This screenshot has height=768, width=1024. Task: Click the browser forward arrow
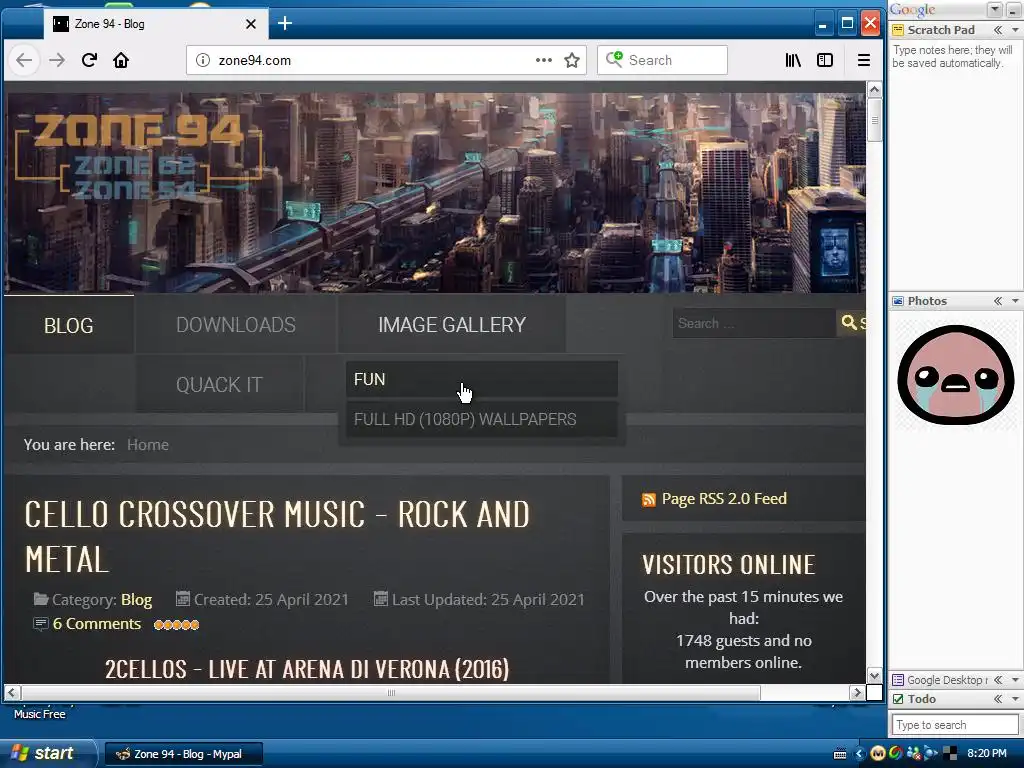[57, 60]
